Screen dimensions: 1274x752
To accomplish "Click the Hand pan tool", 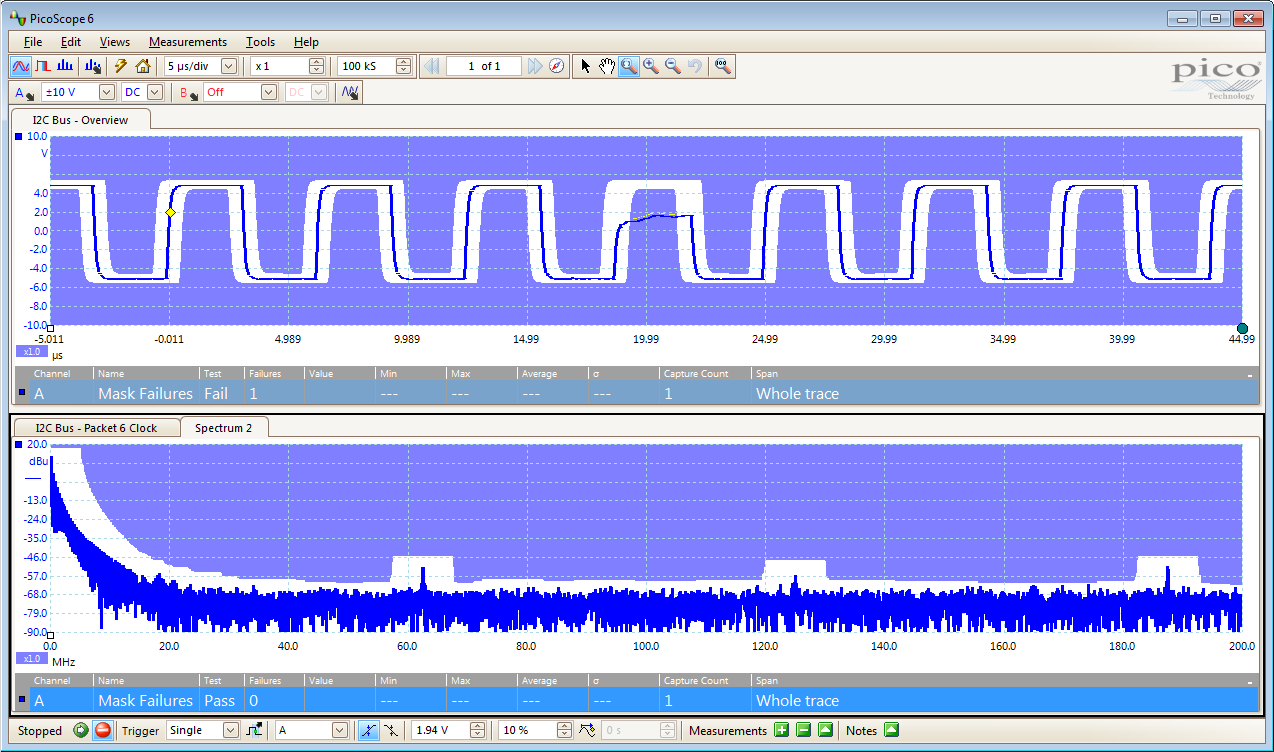I will click(607, 66).
